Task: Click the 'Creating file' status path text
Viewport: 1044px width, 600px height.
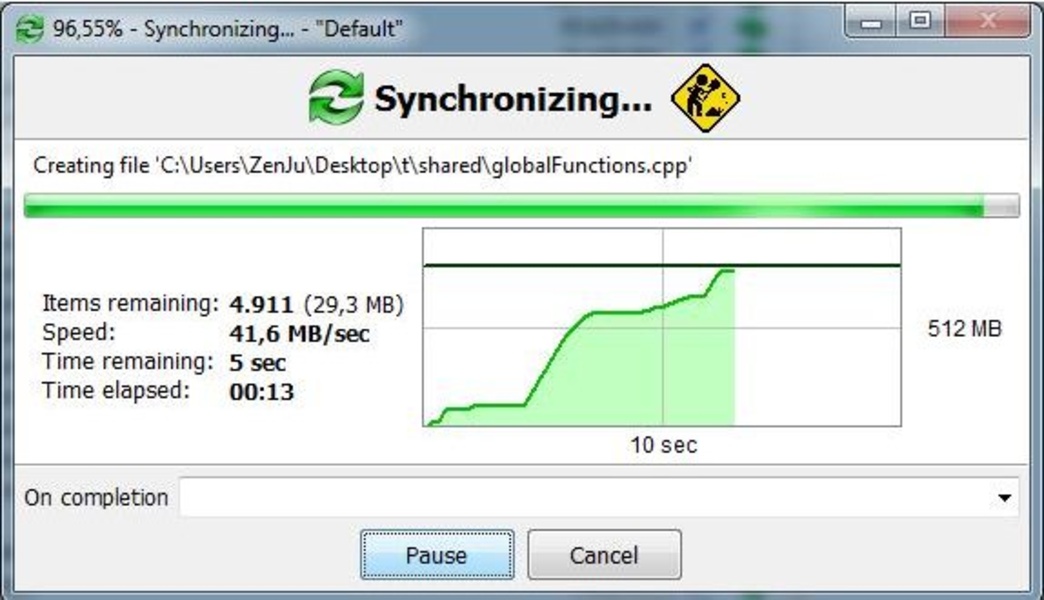Action: tap(363, 165)
